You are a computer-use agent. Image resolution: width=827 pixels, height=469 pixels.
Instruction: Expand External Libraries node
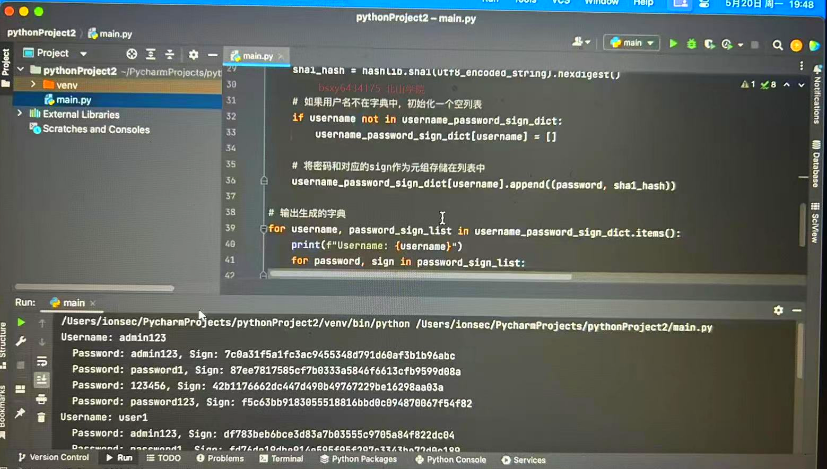pyautogui.click(x=20, y=115)
